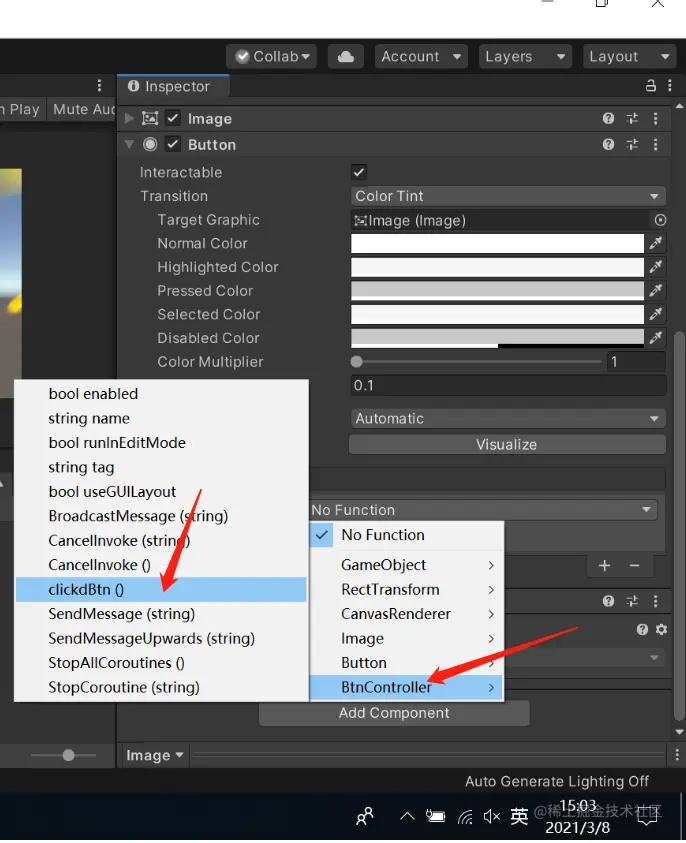Show hidden system tray icons
This screenshot has width=686, height=843.
tap(407, 816)
